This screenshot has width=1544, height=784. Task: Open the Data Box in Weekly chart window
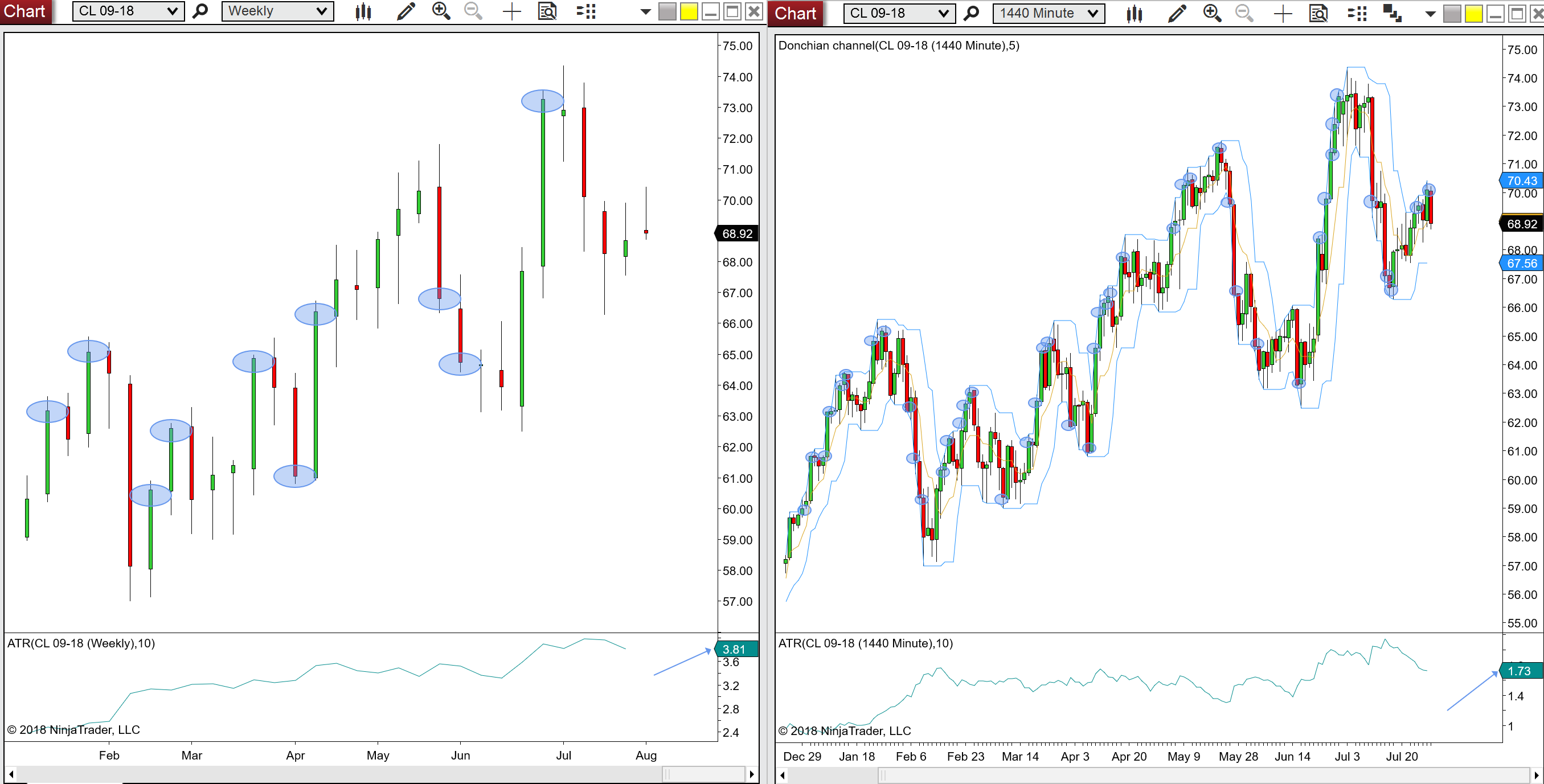click(x=547, y=11)
